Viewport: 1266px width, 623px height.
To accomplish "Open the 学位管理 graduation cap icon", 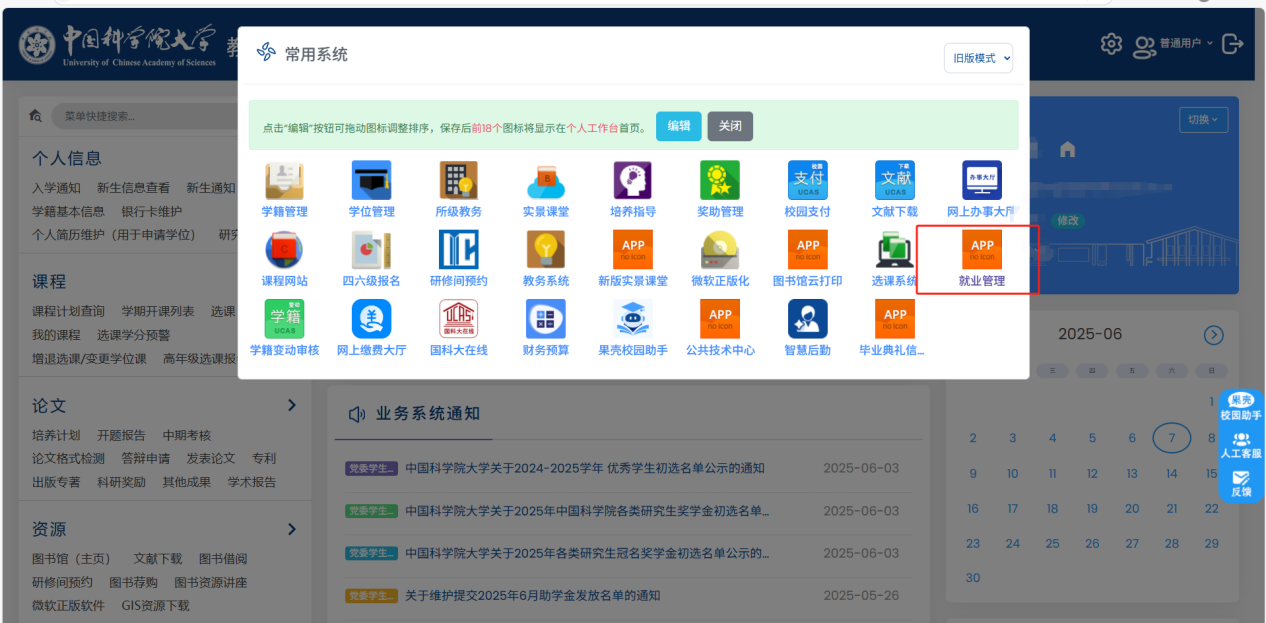I will pos(371,181).
